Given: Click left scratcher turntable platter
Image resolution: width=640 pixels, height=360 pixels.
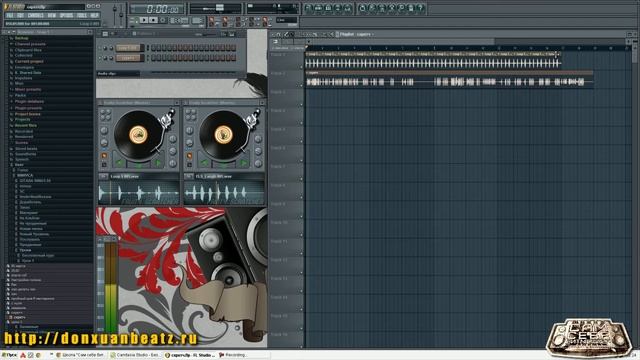Looking at the screenshot, I should [x=138, y=135].
